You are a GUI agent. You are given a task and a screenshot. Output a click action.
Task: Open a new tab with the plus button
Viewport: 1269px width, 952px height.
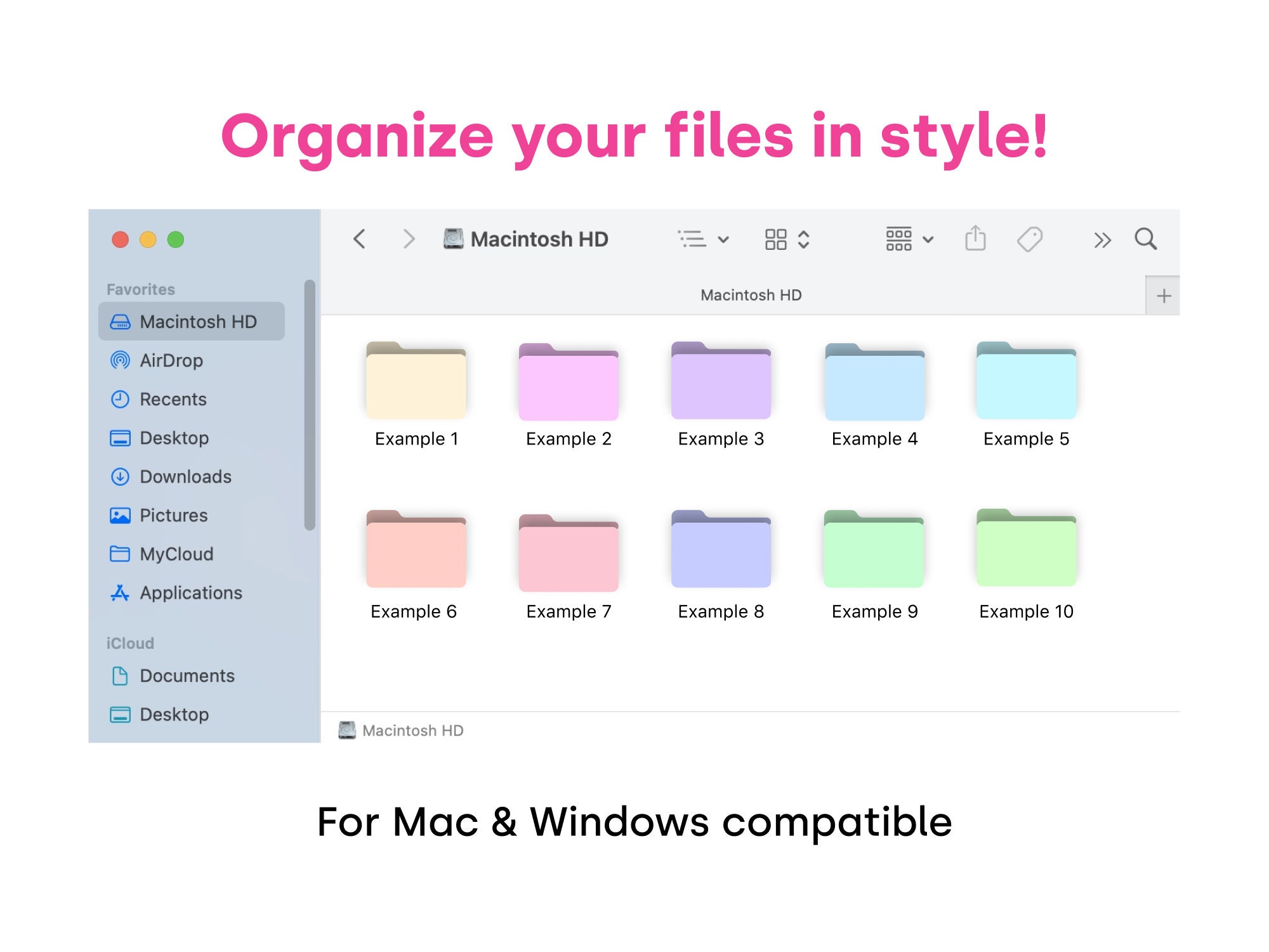[1164, 294]
